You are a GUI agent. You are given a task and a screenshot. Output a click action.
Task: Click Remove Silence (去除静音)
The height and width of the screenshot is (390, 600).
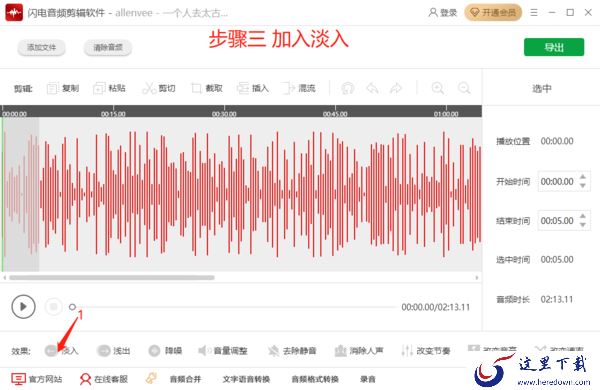292,351
